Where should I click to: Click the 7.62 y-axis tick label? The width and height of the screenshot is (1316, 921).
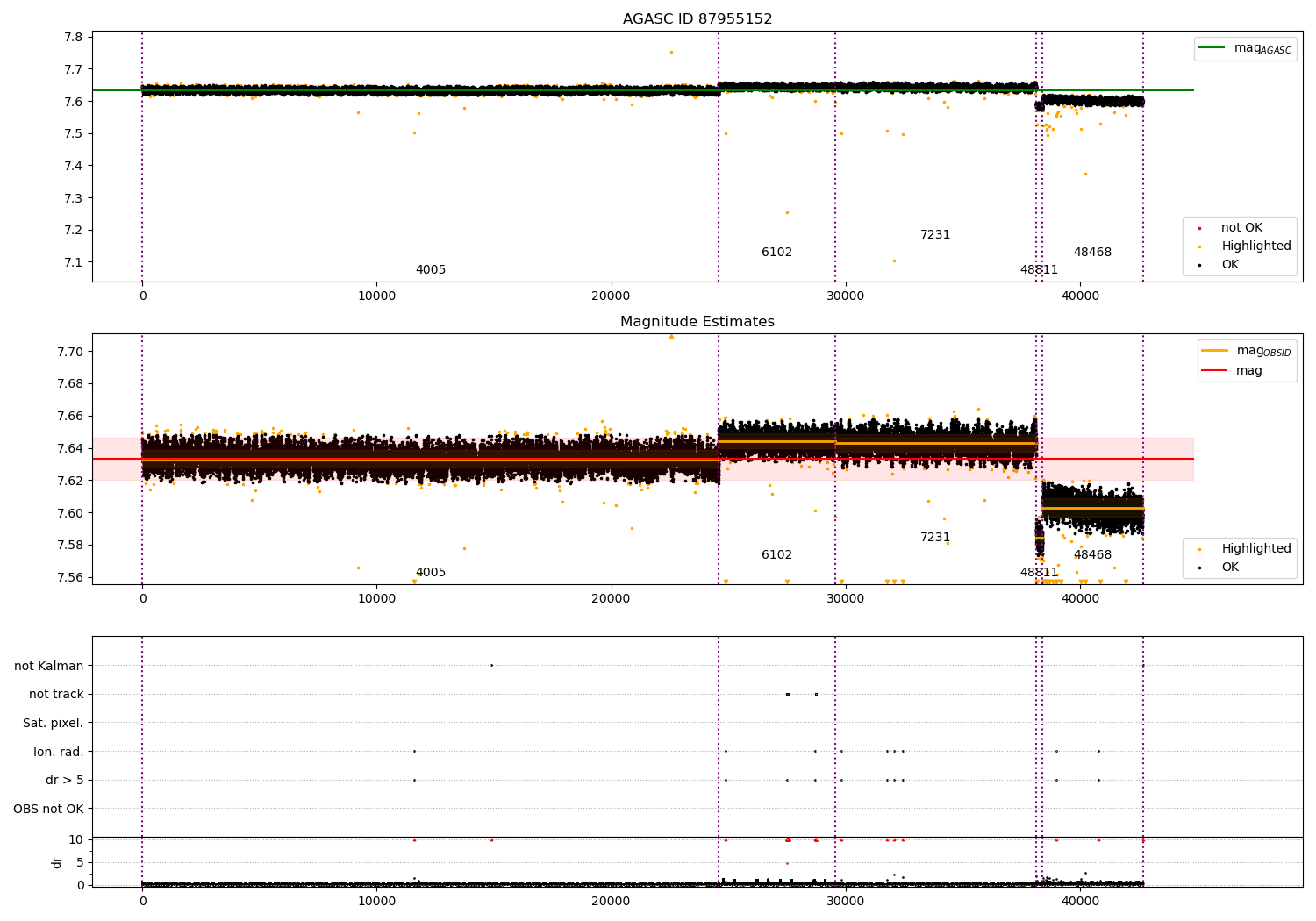(70, 481)
